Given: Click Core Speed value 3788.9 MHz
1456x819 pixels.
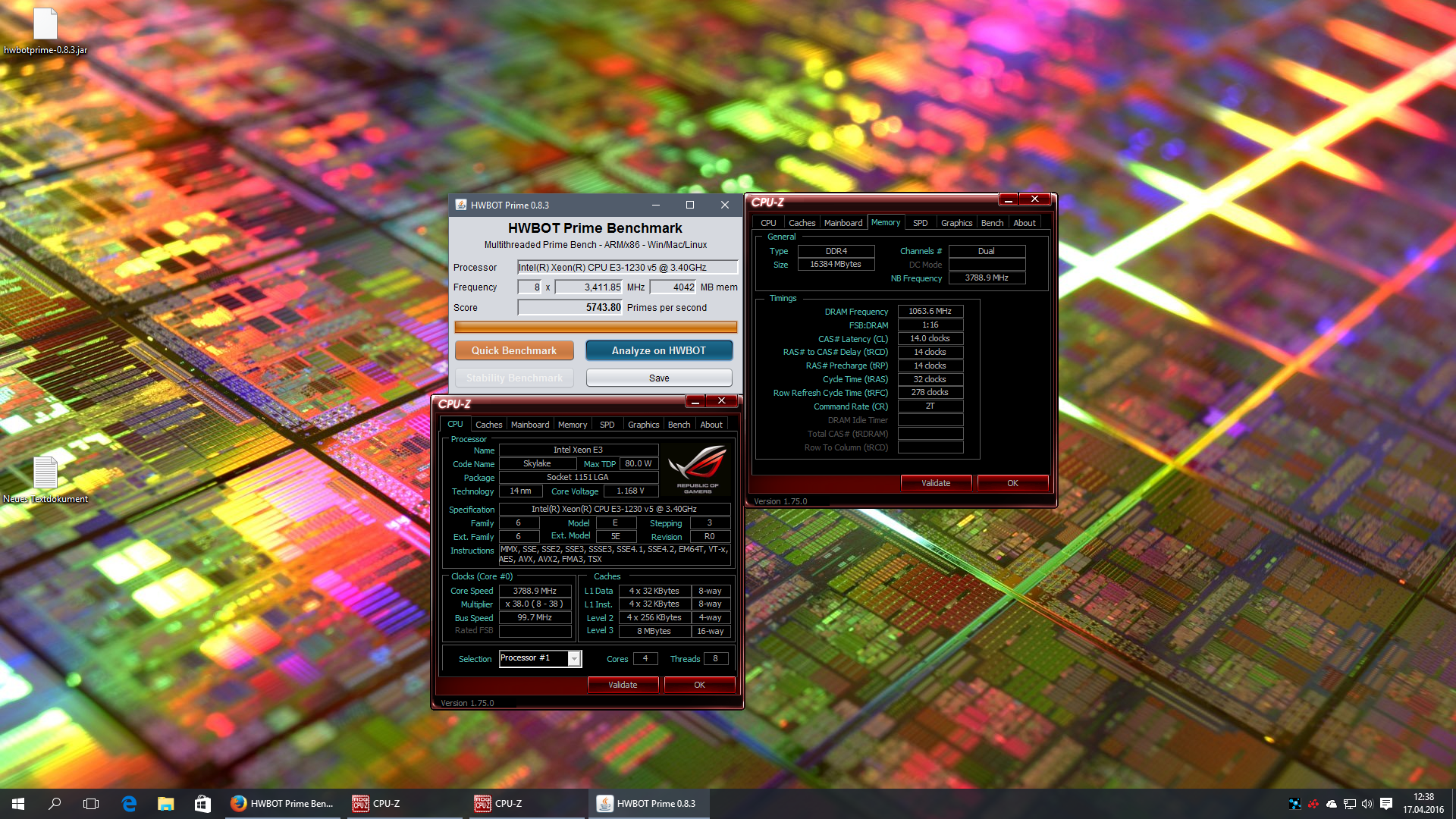Looking at the screenshot, I should (x=535, y=591).
